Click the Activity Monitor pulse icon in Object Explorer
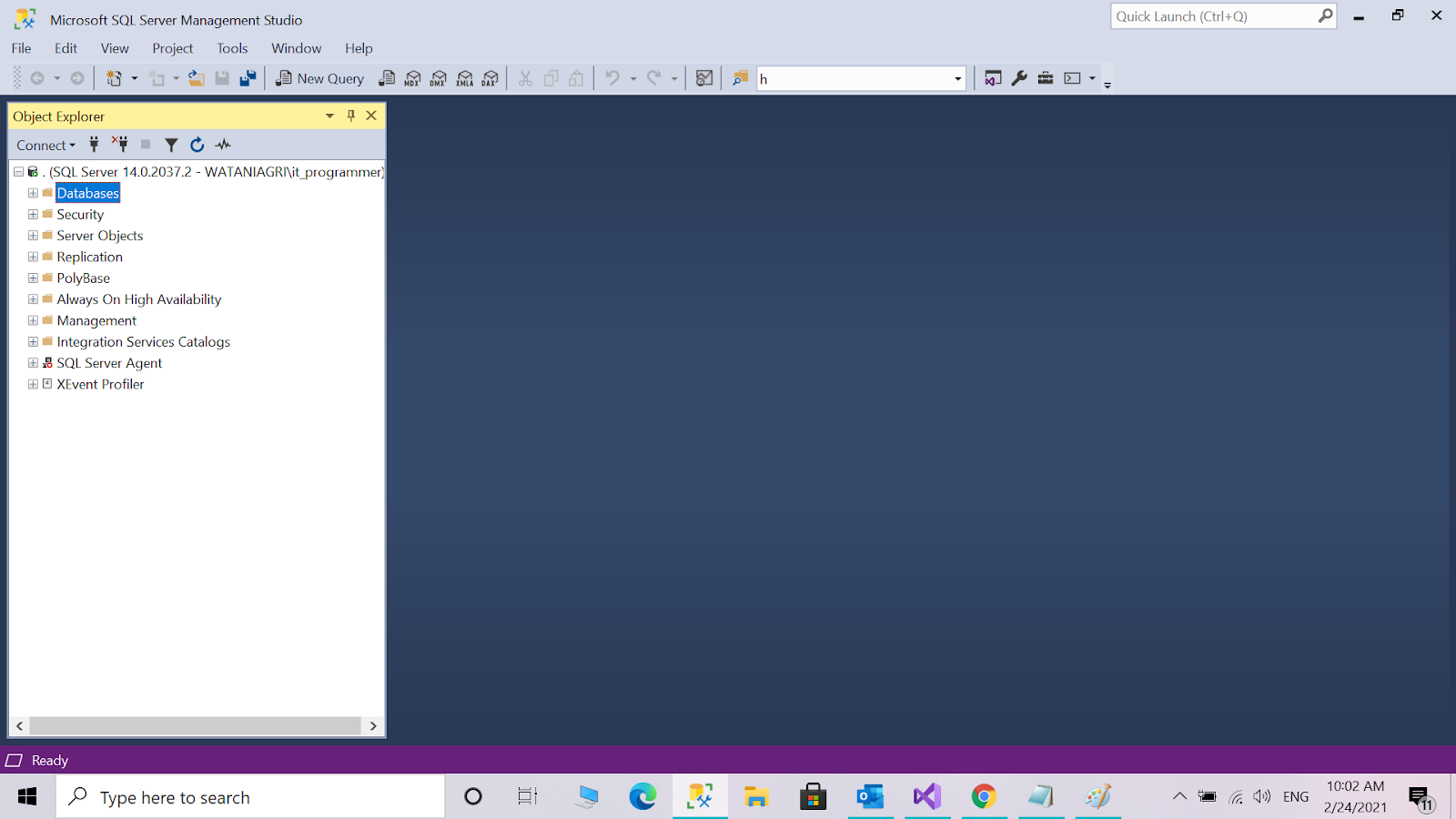The height and width of the screenshot is (819, 1456). [x=223, y=144]
